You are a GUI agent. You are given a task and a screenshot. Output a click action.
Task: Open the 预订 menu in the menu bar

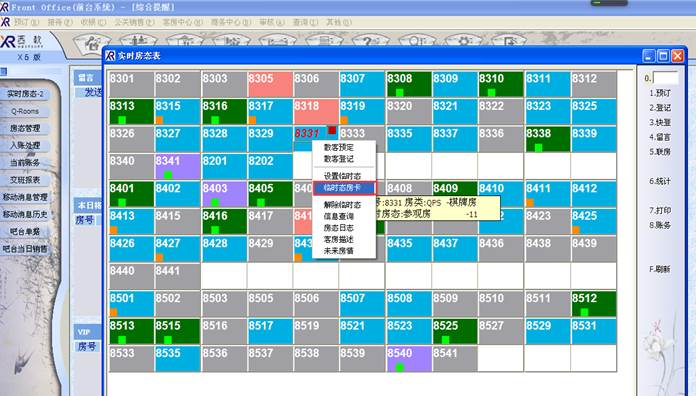[26, 22]
